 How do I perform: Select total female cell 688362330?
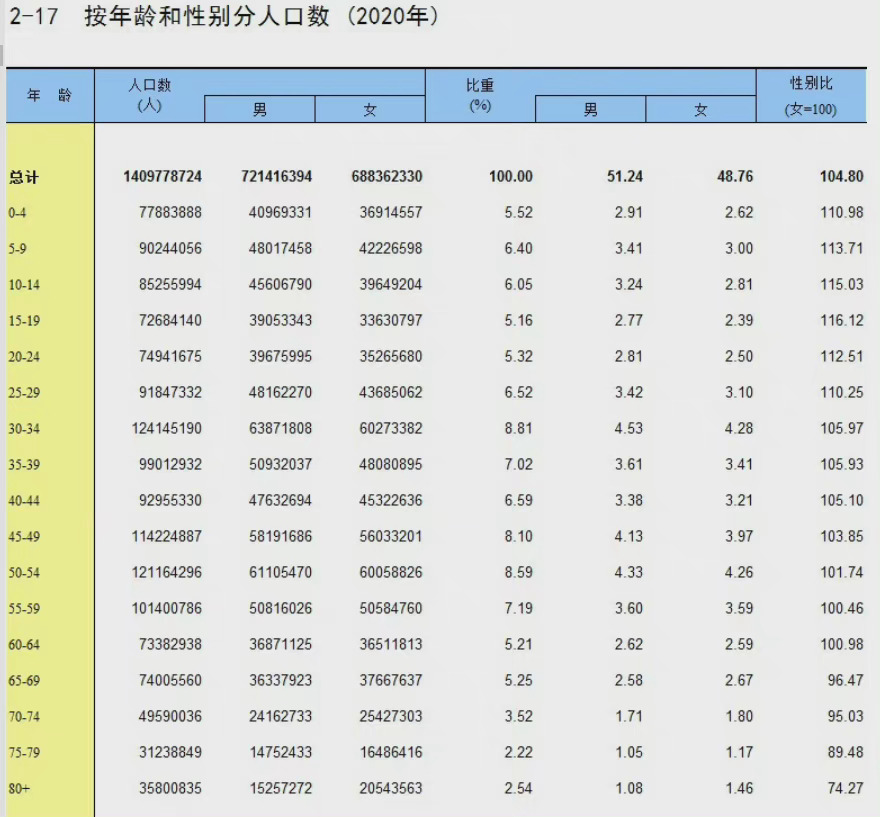387,176
